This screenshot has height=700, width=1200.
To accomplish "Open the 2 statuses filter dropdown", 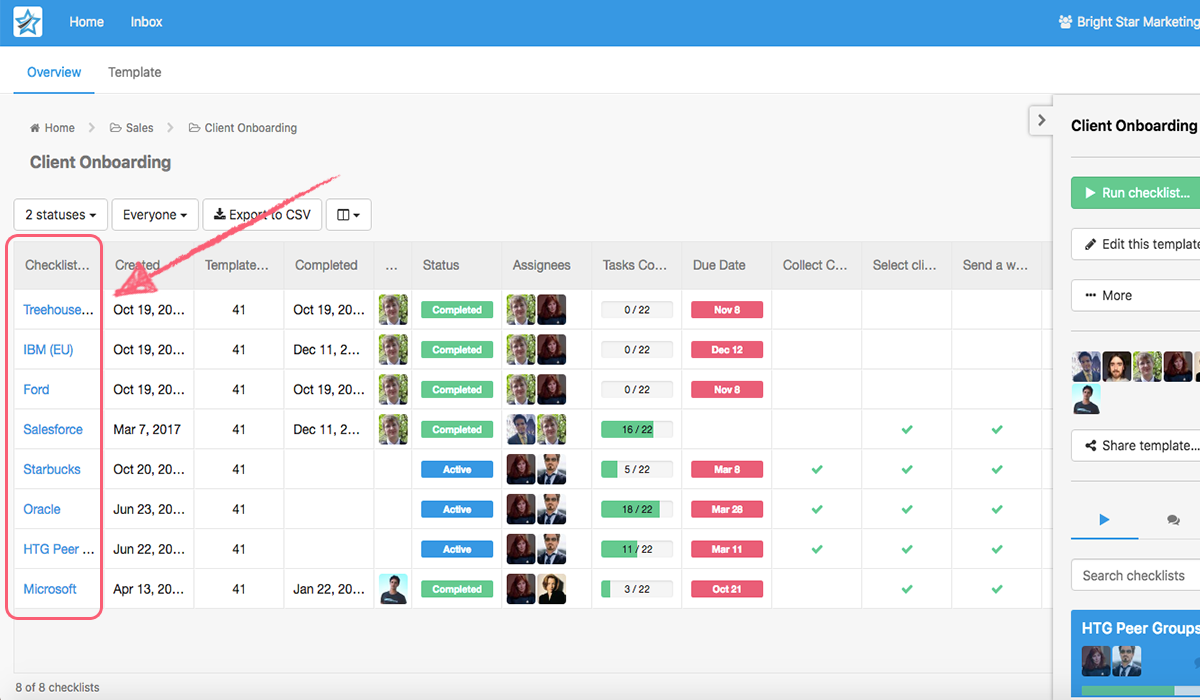I will pyautogui.click(x=60, y=215).
